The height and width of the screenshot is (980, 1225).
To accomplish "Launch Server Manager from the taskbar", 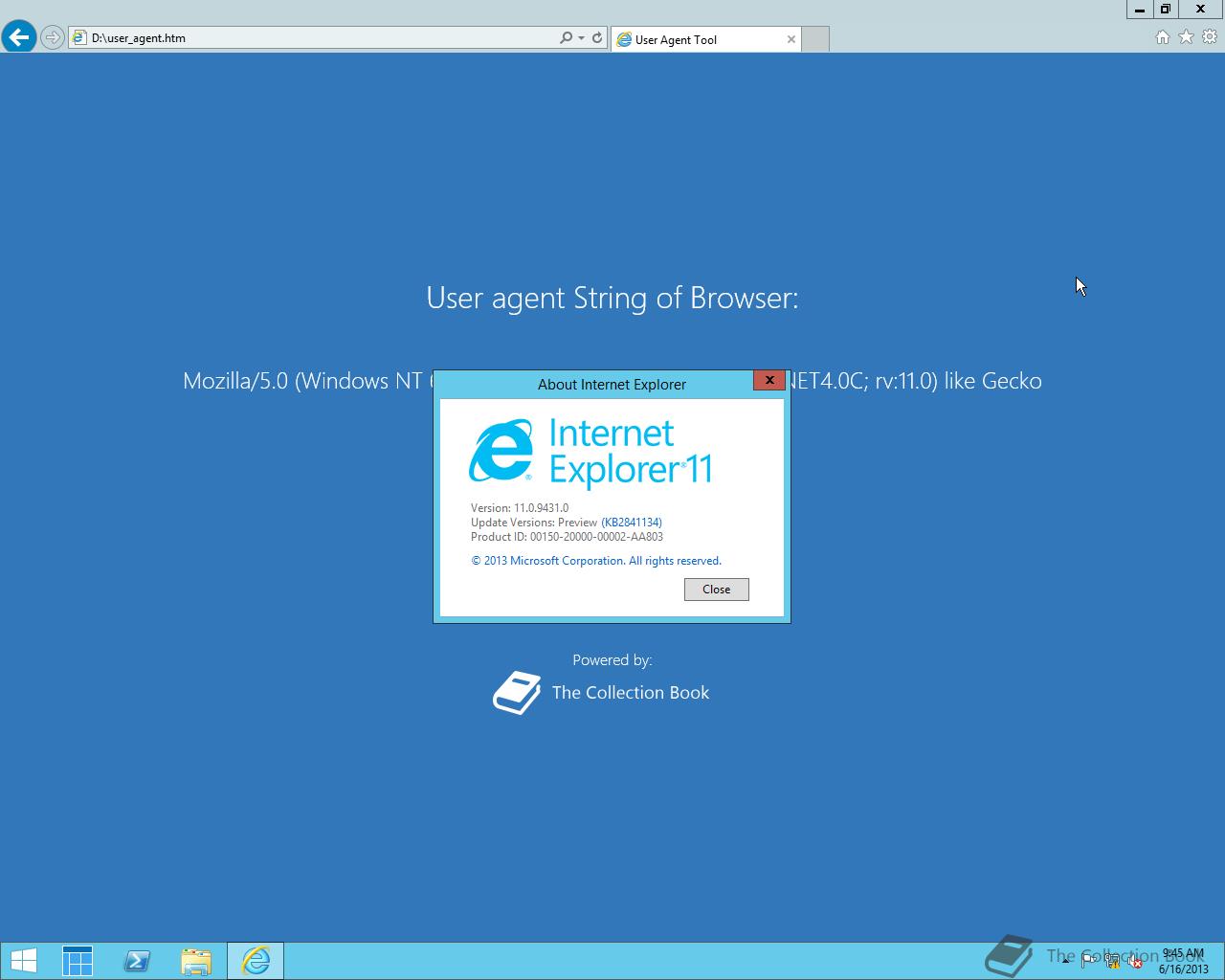I will click(x=78, y=961).
